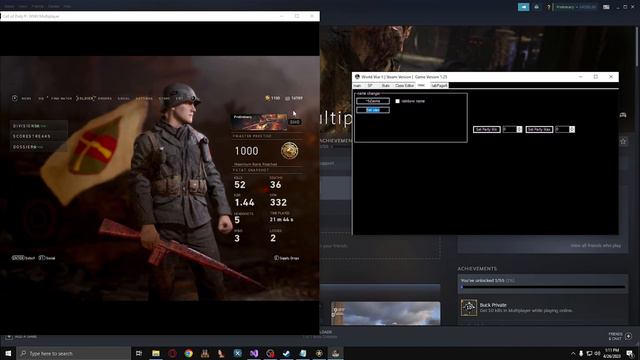Switch to the SP tab in trainer
The image size is (640, 360).
pos(370,85)
